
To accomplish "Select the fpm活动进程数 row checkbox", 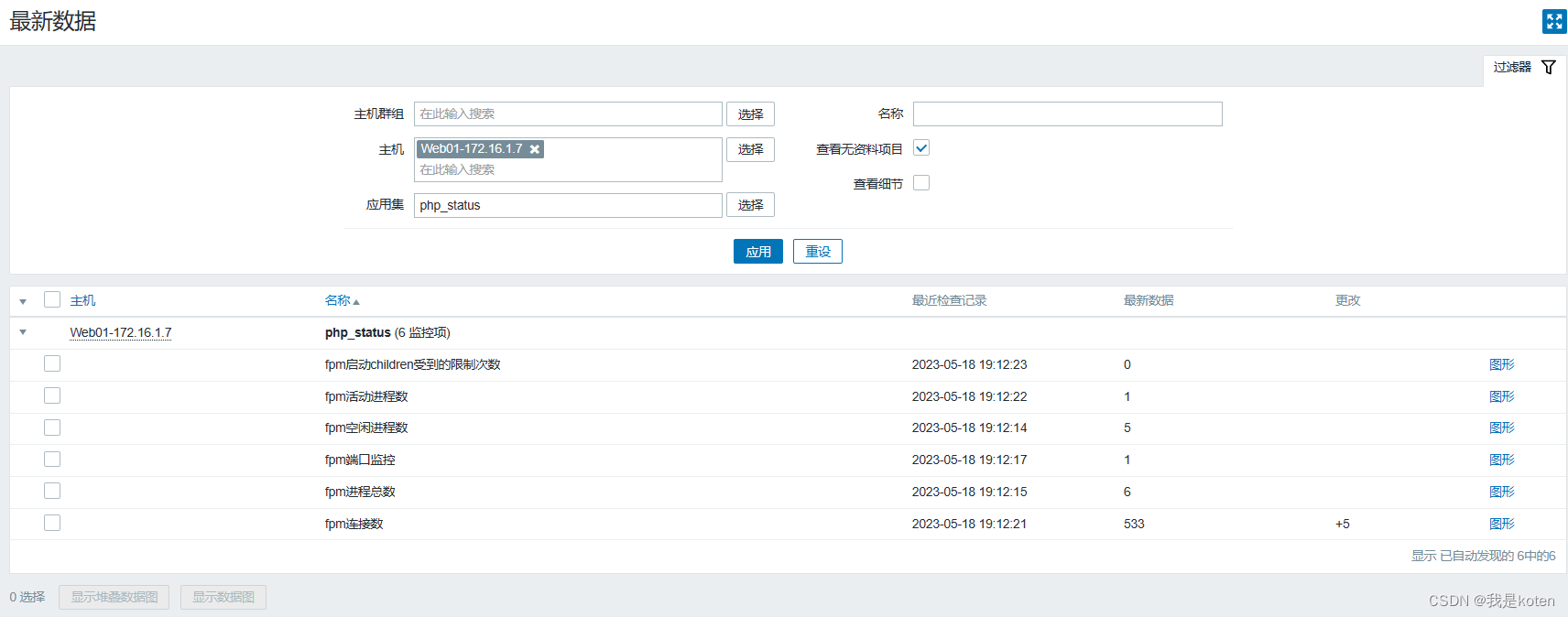I will [52, 395].
